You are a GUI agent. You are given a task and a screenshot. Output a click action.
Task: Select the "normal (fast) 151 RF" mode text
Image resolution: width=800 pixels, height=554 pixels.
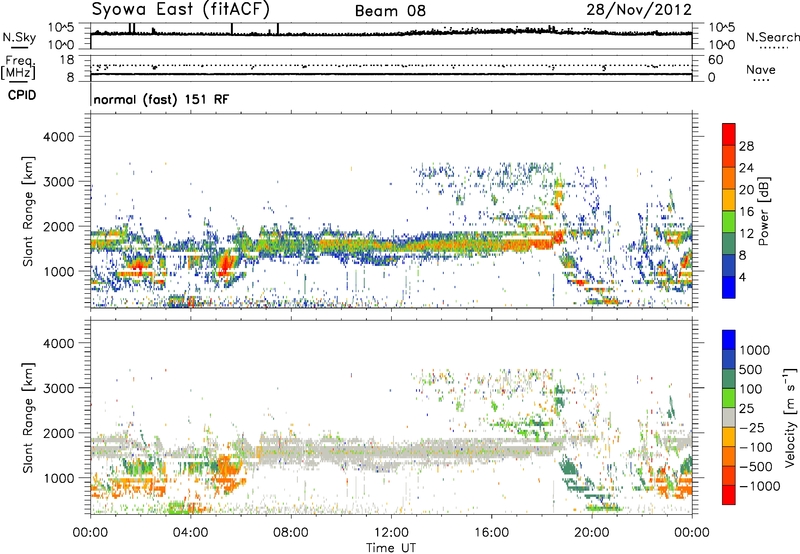[161, 99]
